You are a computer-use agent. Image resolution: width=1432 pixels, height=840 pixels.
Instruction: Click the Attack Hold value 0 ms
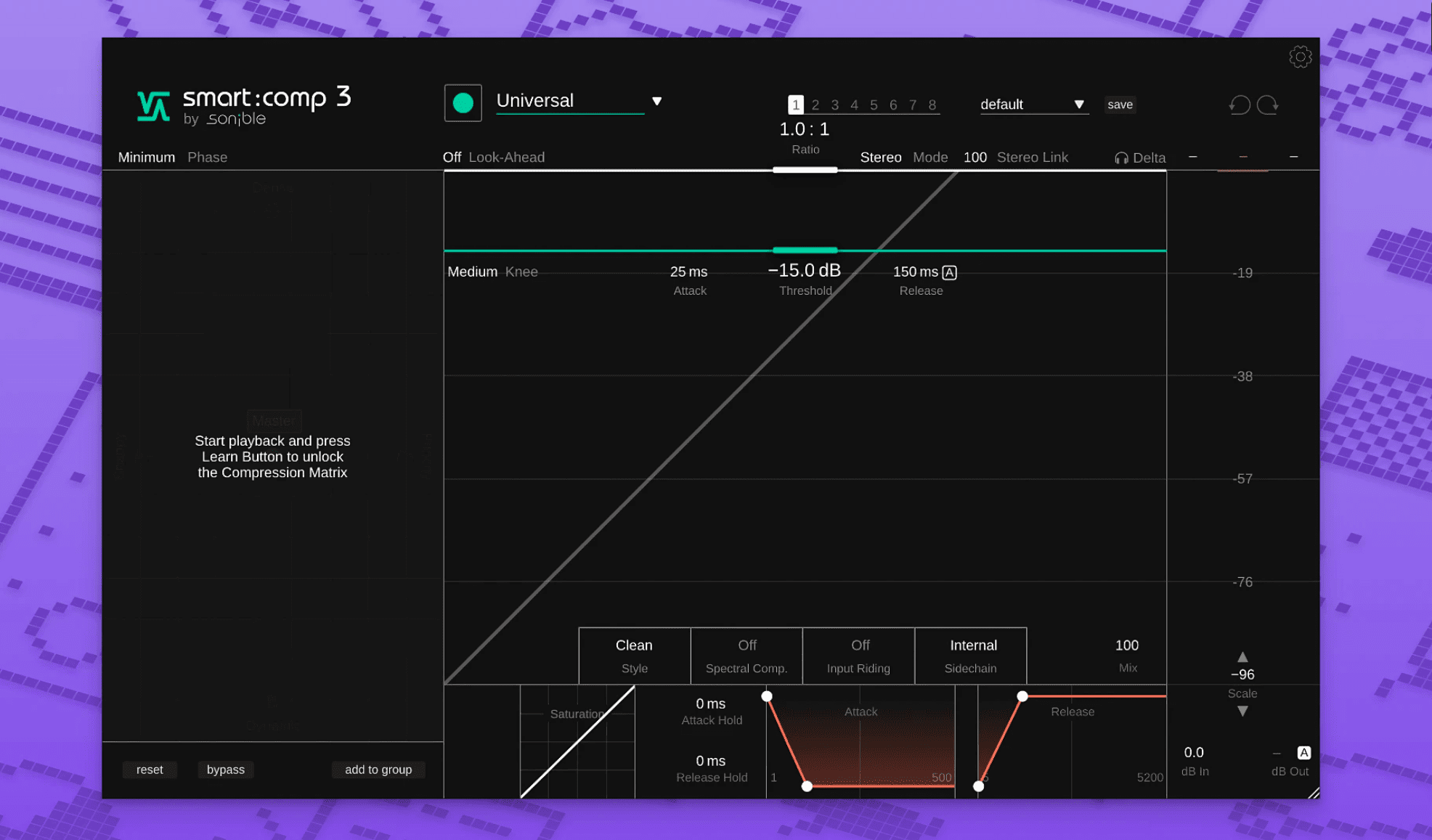tap(711, 704)
